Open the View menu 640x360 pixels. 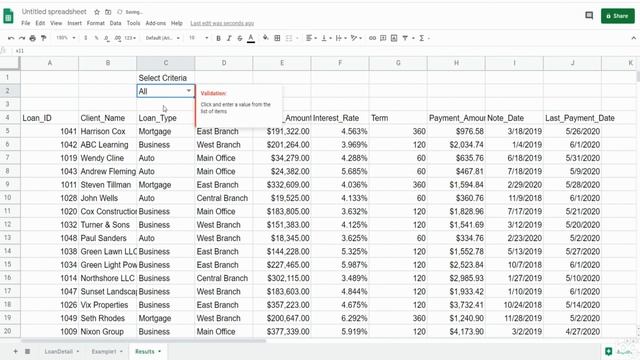coord(56,23)
